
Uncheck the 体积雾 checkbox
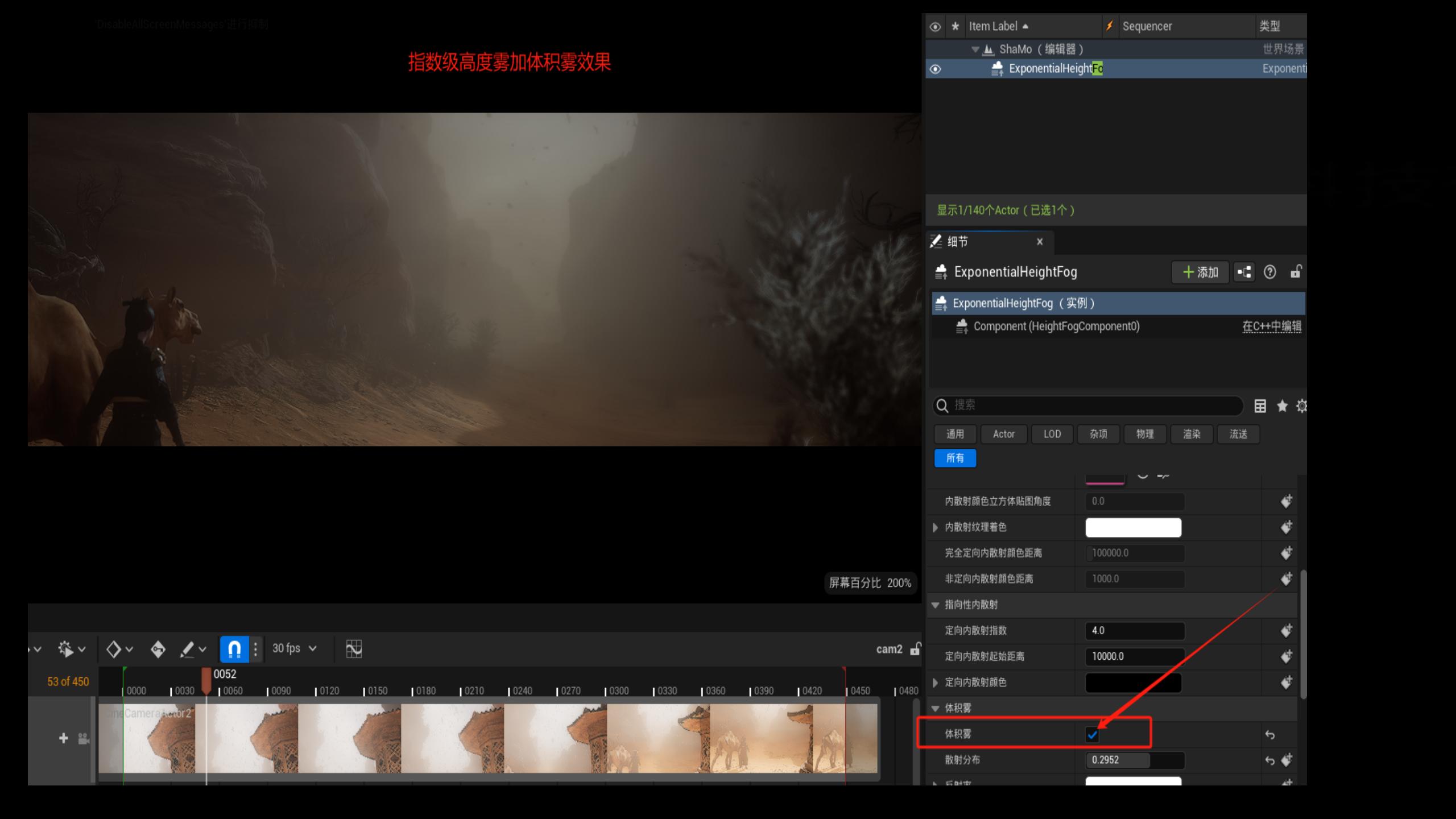(x=1092, y=735)
